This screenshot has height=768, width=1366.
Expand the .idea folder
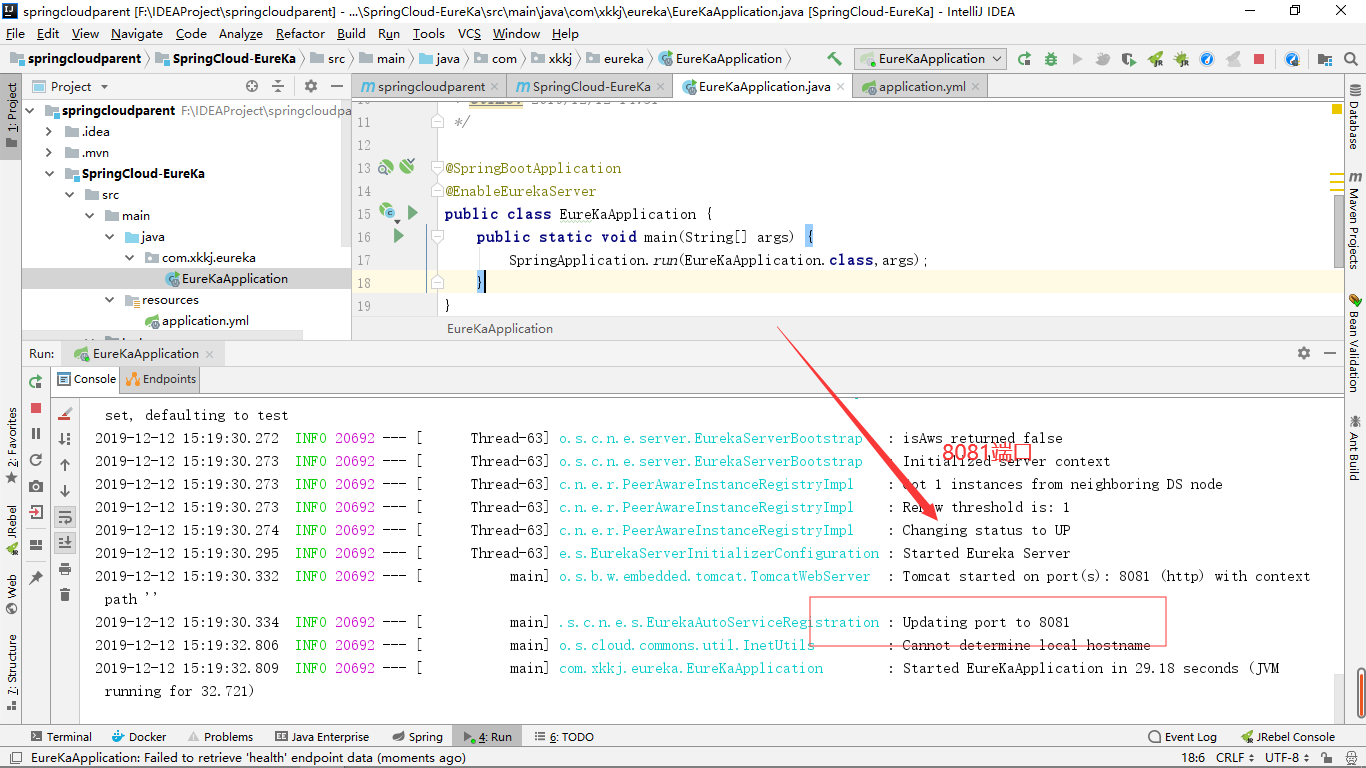tap(49, 131)
